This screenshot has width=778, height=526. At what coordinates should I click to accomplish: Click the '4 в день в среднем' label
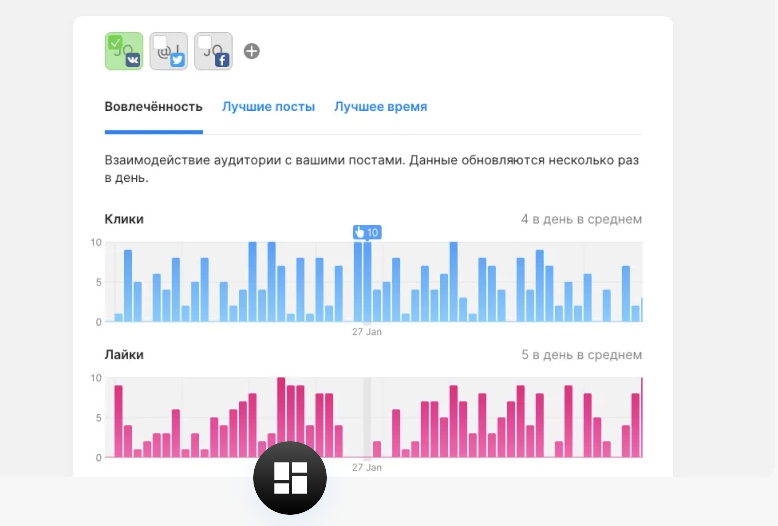(x=581, y=219)
